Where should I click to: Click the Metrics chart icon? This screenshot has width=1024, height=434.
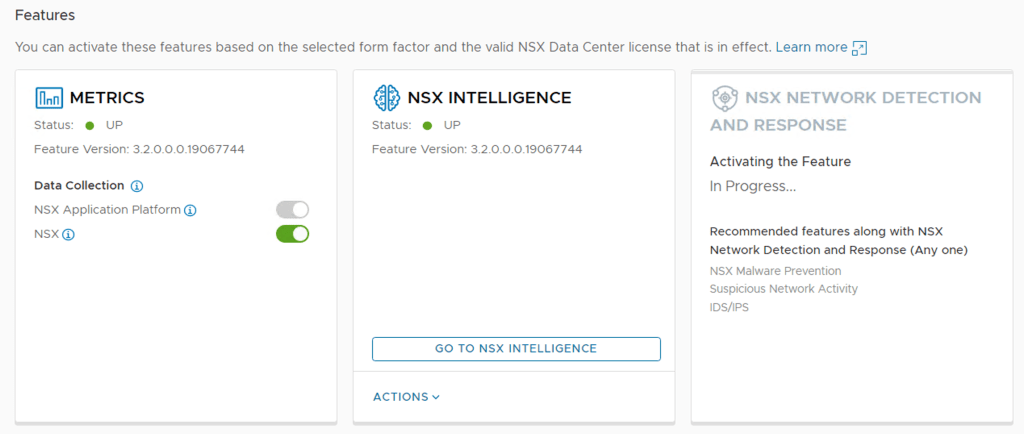tap(49, 98)
